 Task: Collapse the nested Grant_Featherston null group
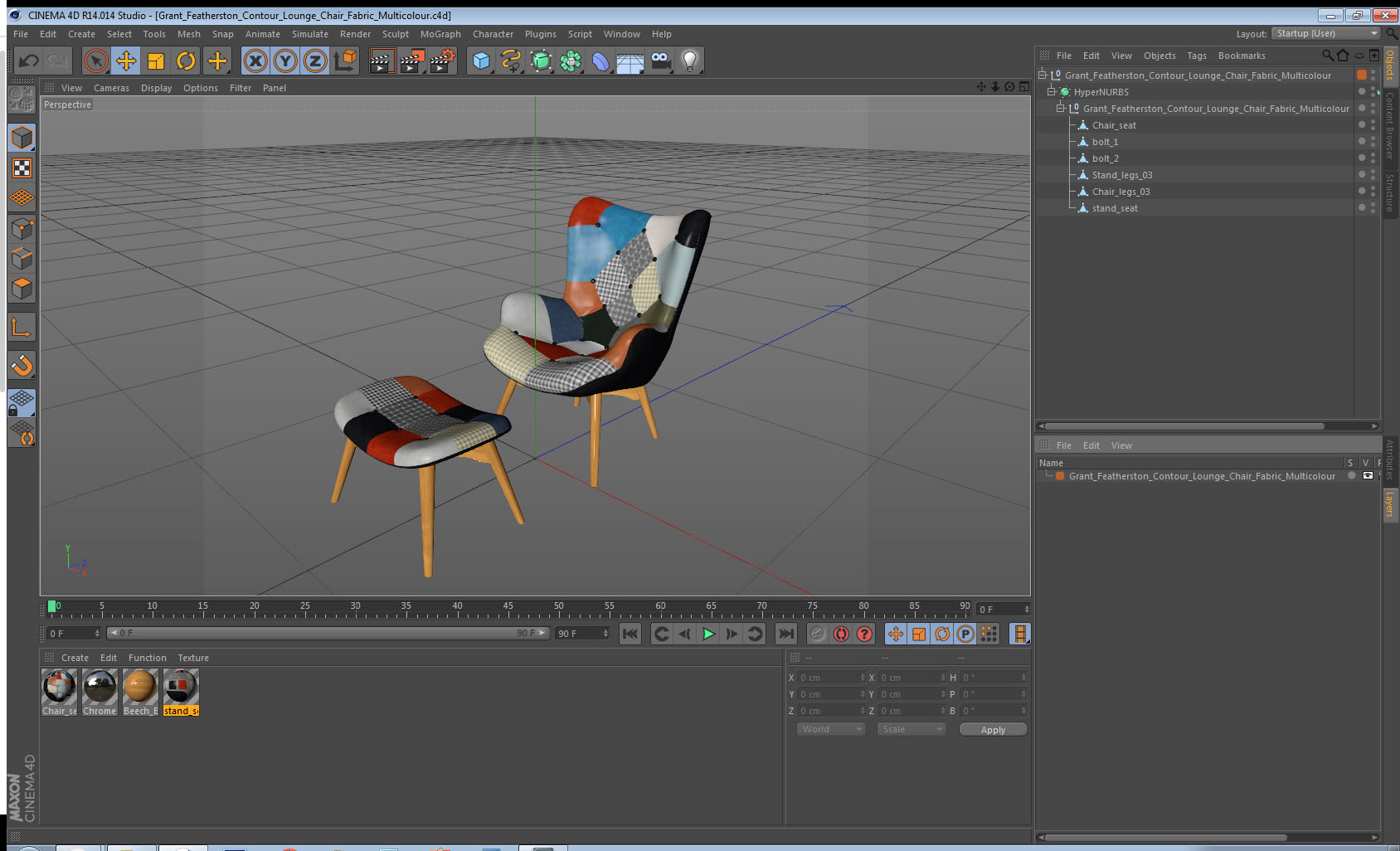(1060, 109)
